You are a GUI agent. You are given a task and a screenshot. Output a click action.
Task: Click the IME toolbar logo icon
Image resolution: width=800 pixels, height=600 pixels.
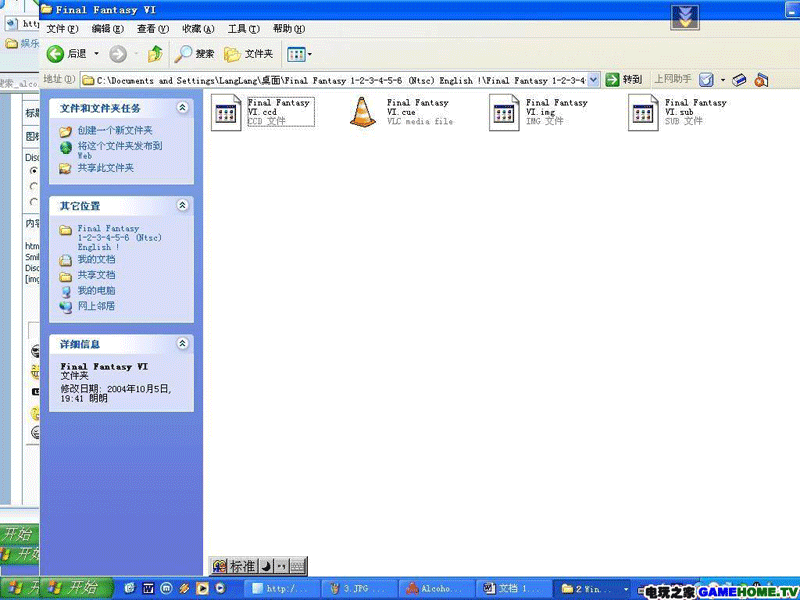coord(219,566)
